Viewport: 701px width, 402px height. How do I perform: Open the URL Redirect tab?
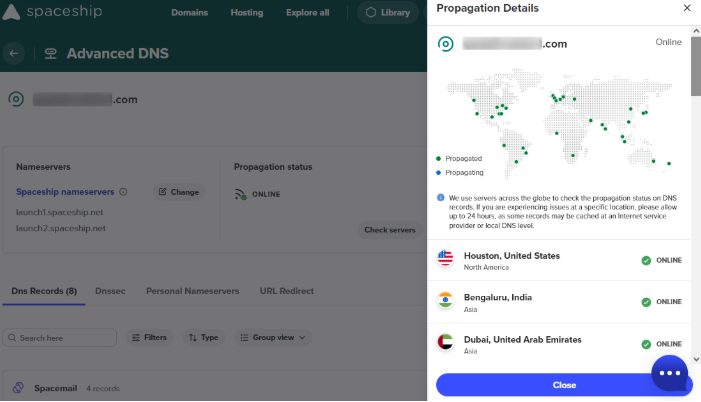coord(287,291)
